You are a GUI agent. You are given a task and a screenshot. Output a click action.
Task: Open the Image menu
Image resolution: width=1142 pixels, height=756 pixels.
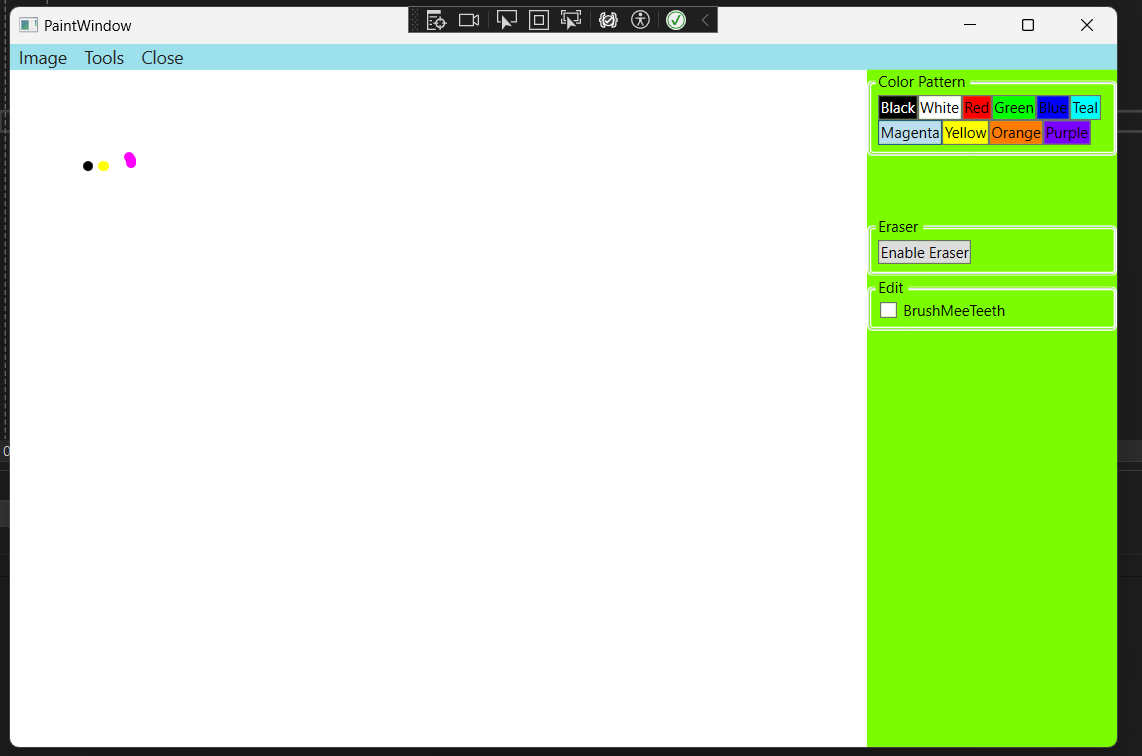coord(43,58)
